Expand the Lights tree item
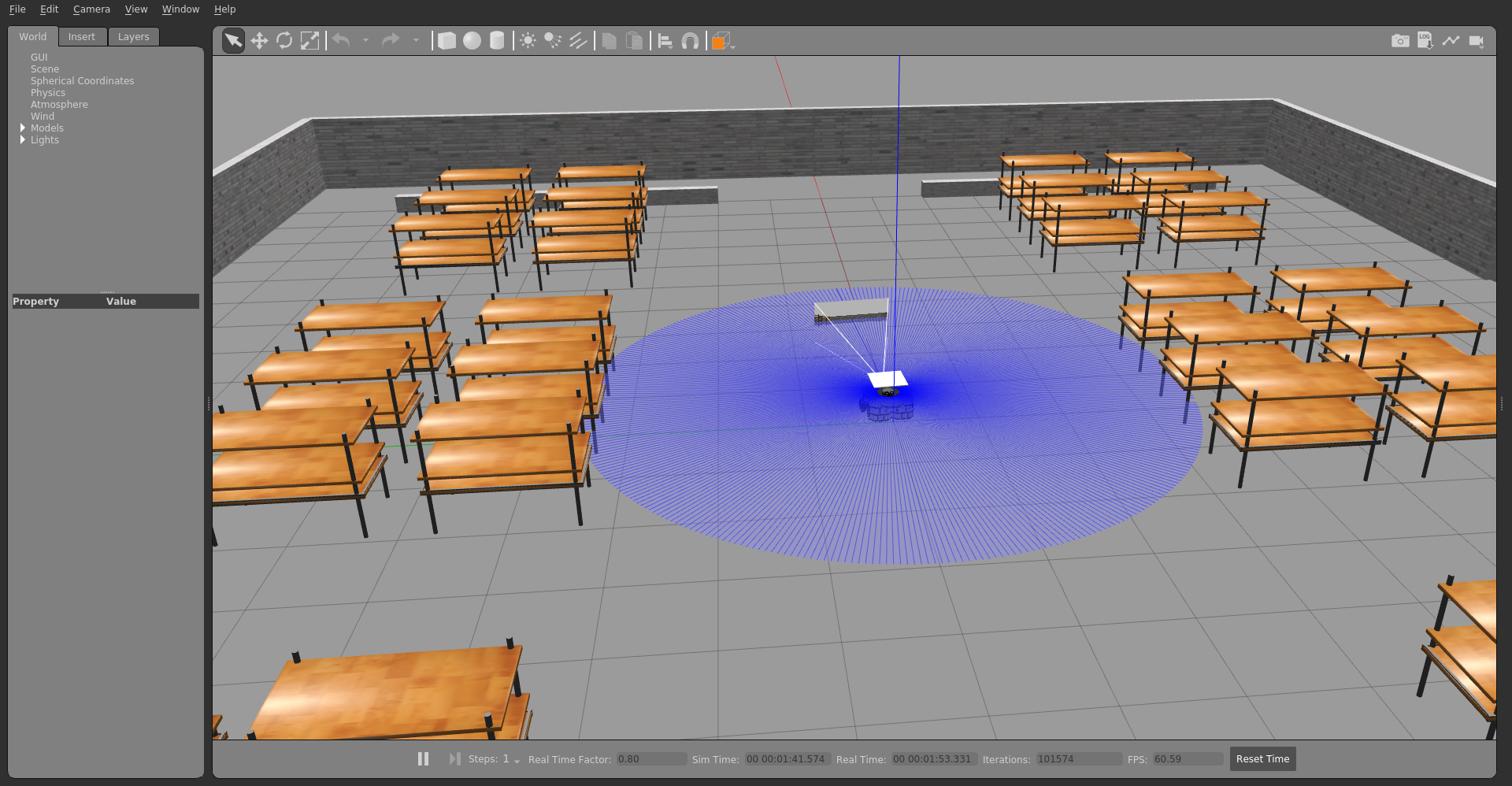Image resolution: width=1512 pixels, height=786 pixels. point(23,139)
